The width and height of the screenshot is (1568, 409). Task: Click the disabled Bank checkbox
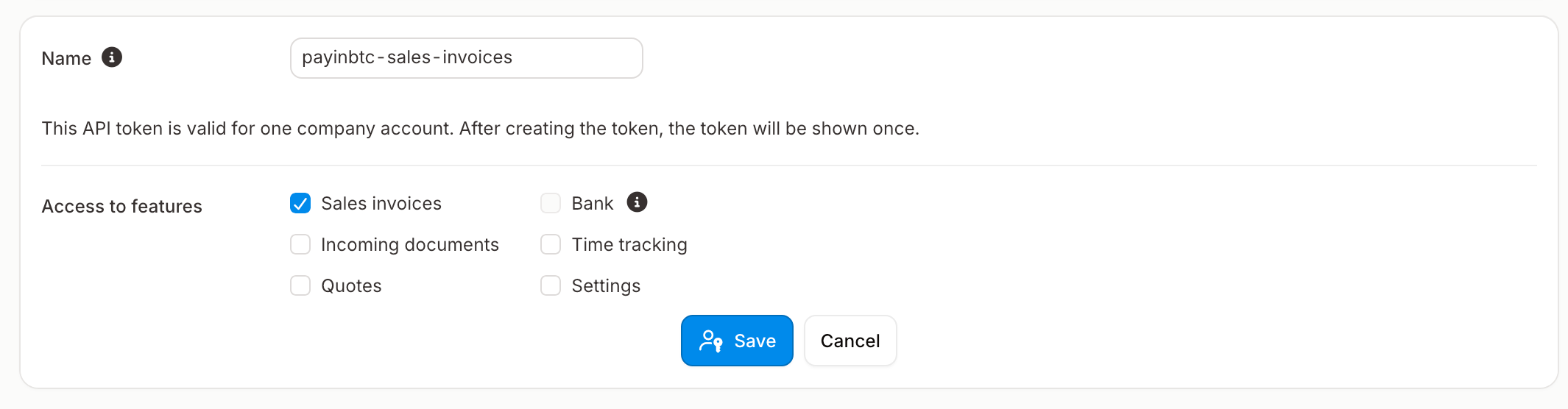click(x=551, y=203)
